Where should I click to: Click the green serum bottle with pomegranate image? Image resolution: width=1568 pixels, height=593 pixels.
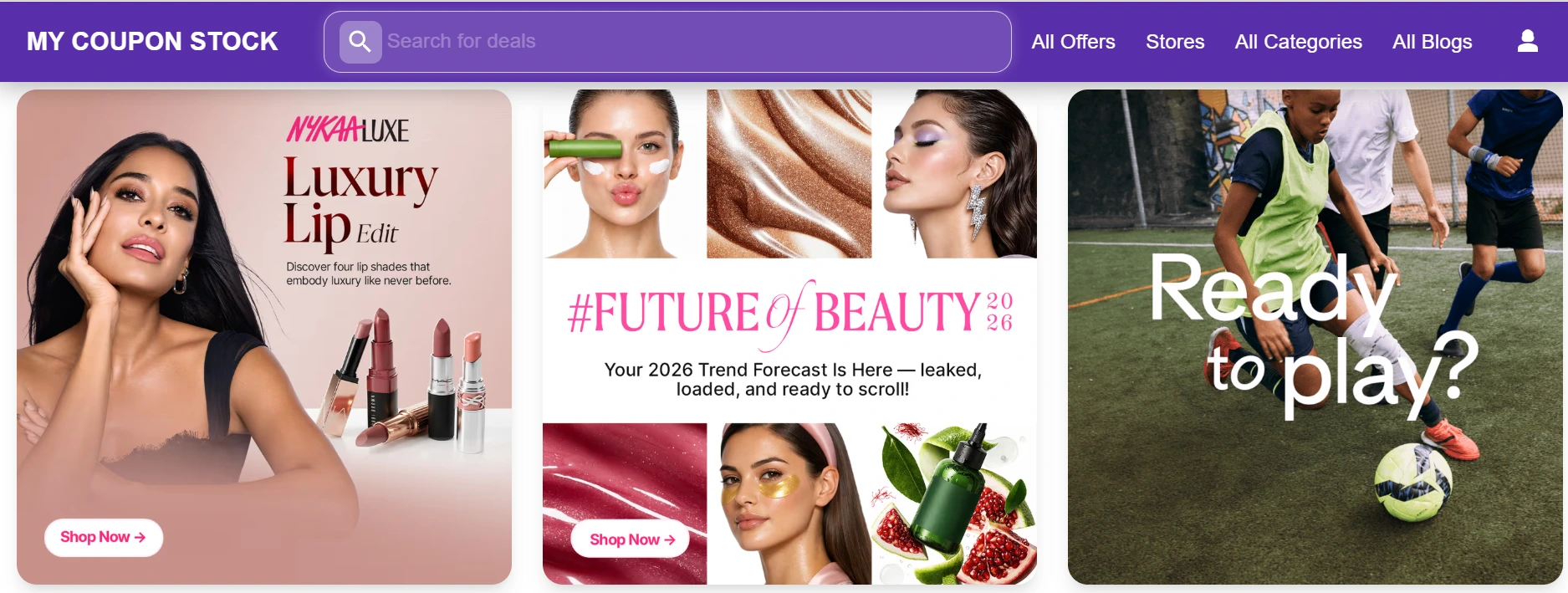tap(954, 504)
